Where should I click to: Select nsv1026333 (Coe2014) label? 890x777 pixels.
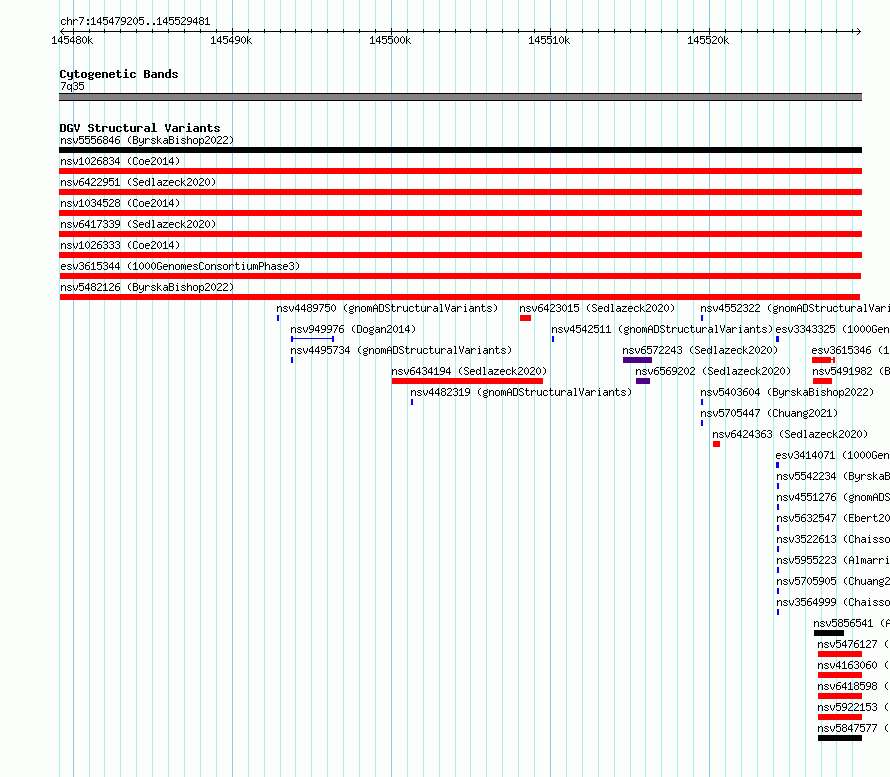click(x=120, y=245)
